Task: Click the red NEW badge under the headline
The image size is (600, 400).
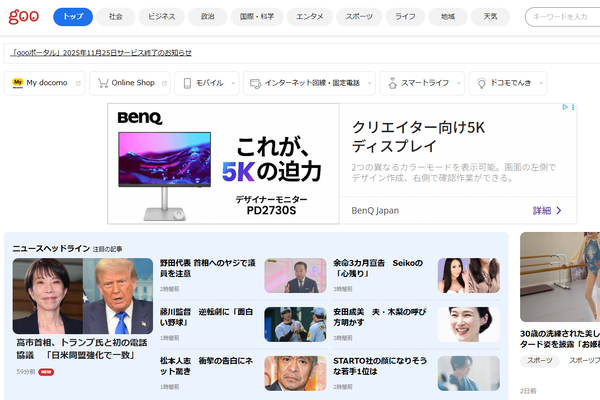Action: click(46, 372)
